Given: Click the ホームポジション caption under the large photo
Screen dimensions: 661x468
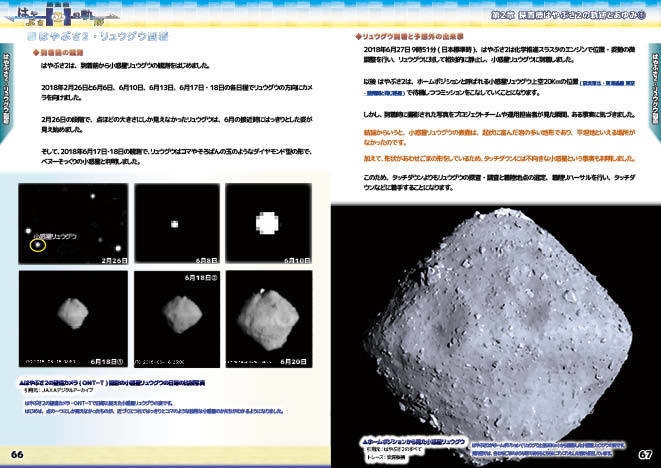Looking at the screenshot, I should click(414, 442).
